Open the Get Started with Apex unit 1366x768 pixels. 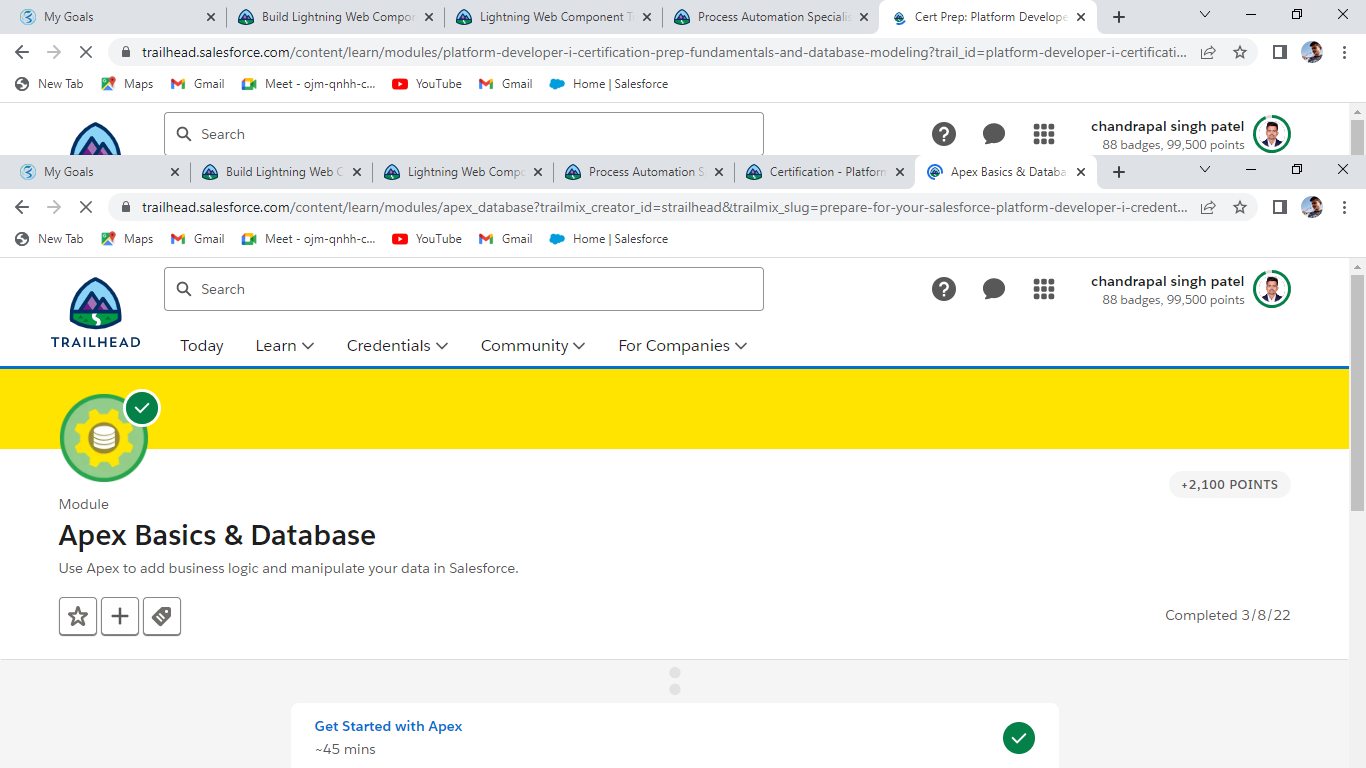coord(388,726)
